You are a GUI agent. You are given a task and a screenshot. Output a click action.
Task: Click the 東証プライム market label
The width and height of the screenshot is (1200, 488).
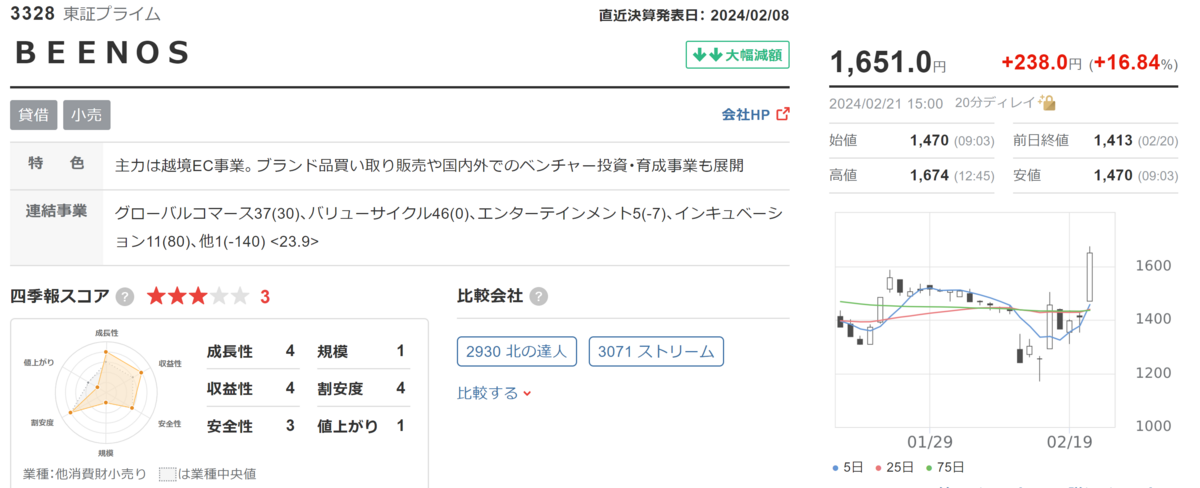(x=111, y=14)
